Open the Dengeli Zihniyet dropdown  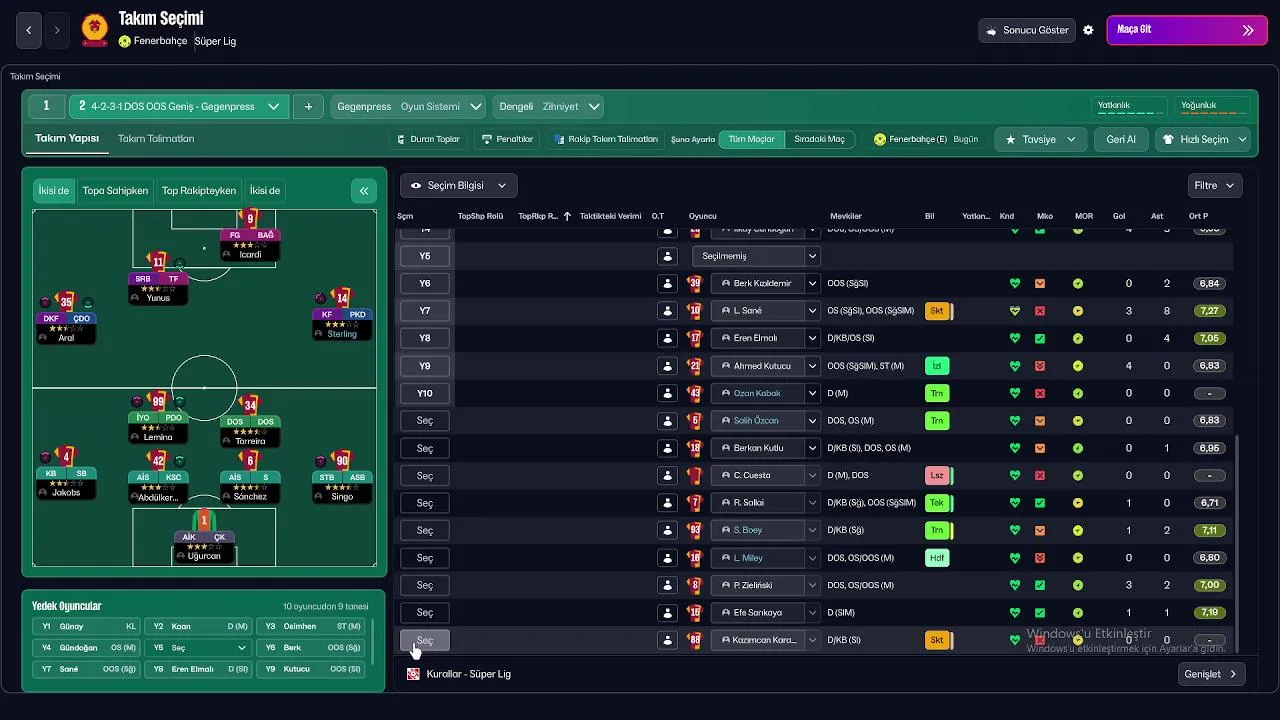[x=549, y=106]
